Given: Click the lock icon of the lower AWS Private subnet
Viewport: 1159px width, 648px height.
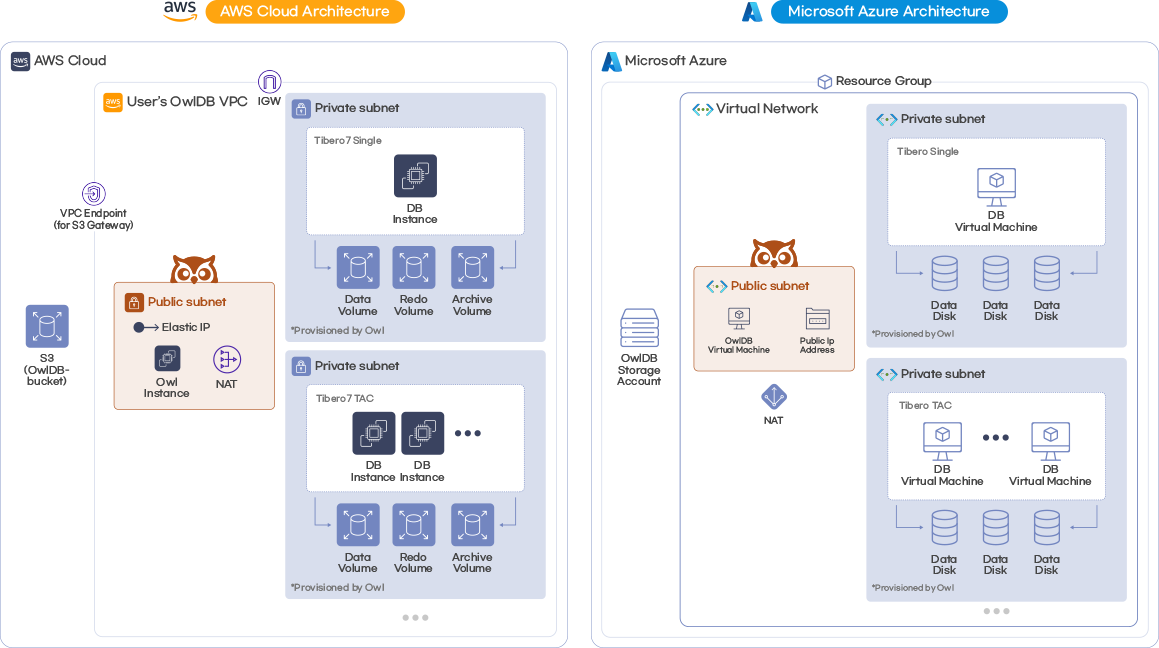Looking at the screenshot, I should pos(301,366).
